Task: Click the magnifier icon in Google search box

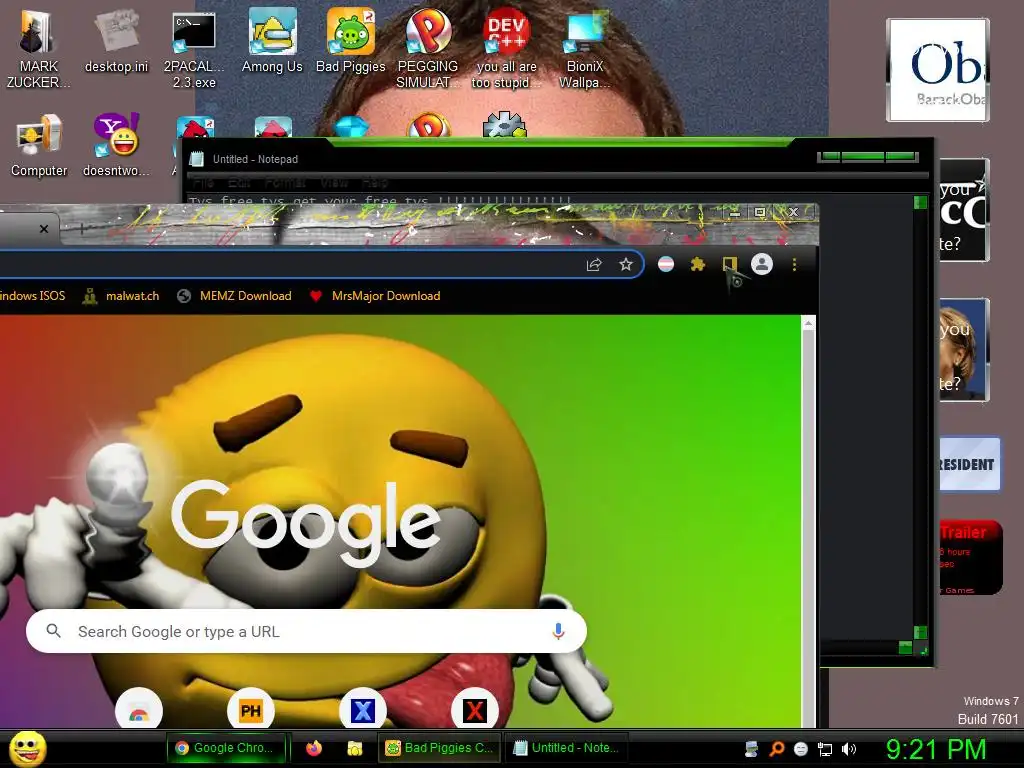Action: (x=54, y=631)
